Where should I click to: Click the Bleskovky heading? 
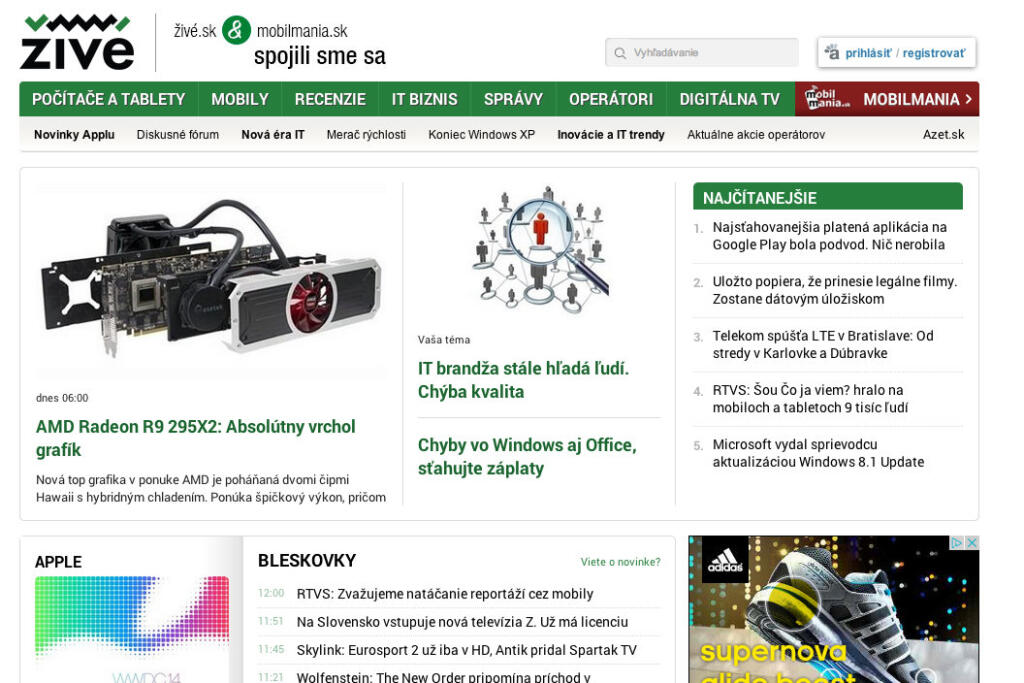tap(307, 560)
